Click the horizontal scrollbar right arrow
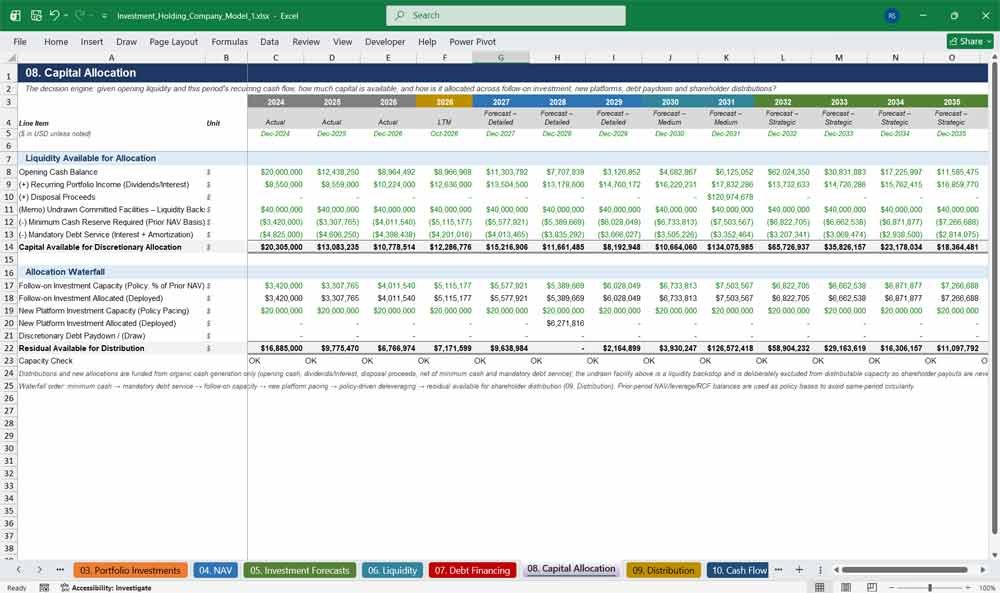The height and width of the screenshot is (593, 1000). tap(983, 569)
